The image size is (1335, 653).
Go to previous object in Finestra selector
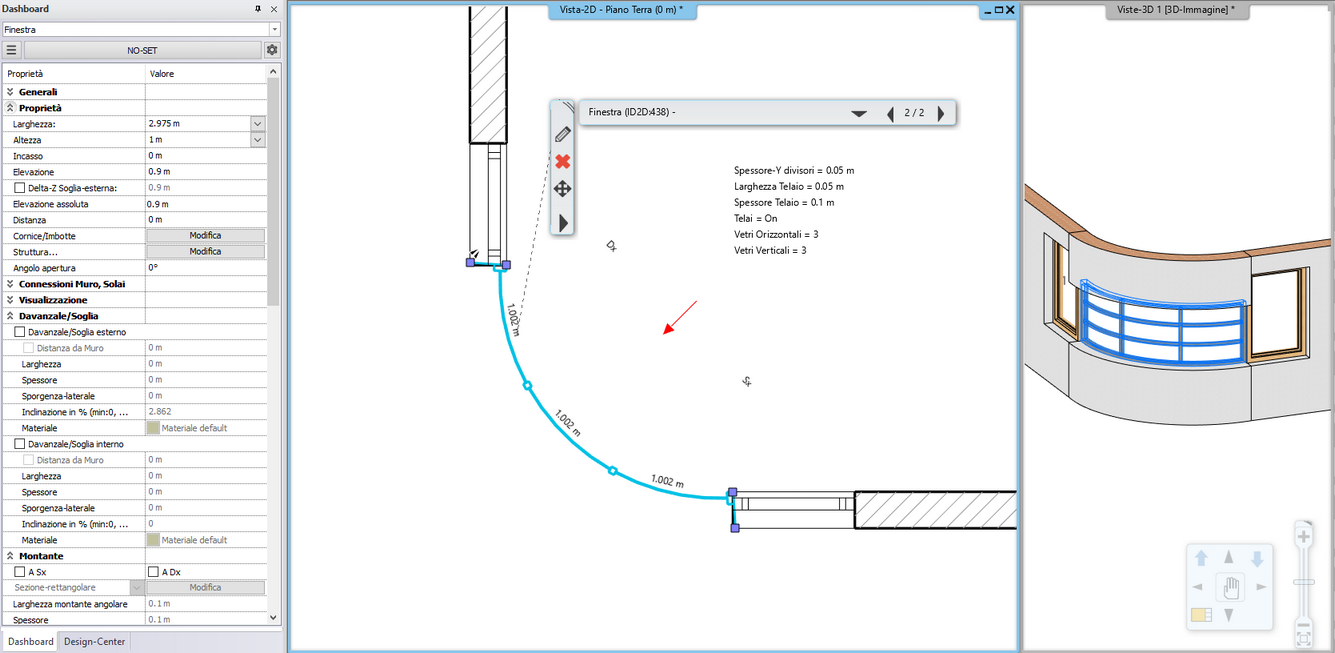(890, 113)
